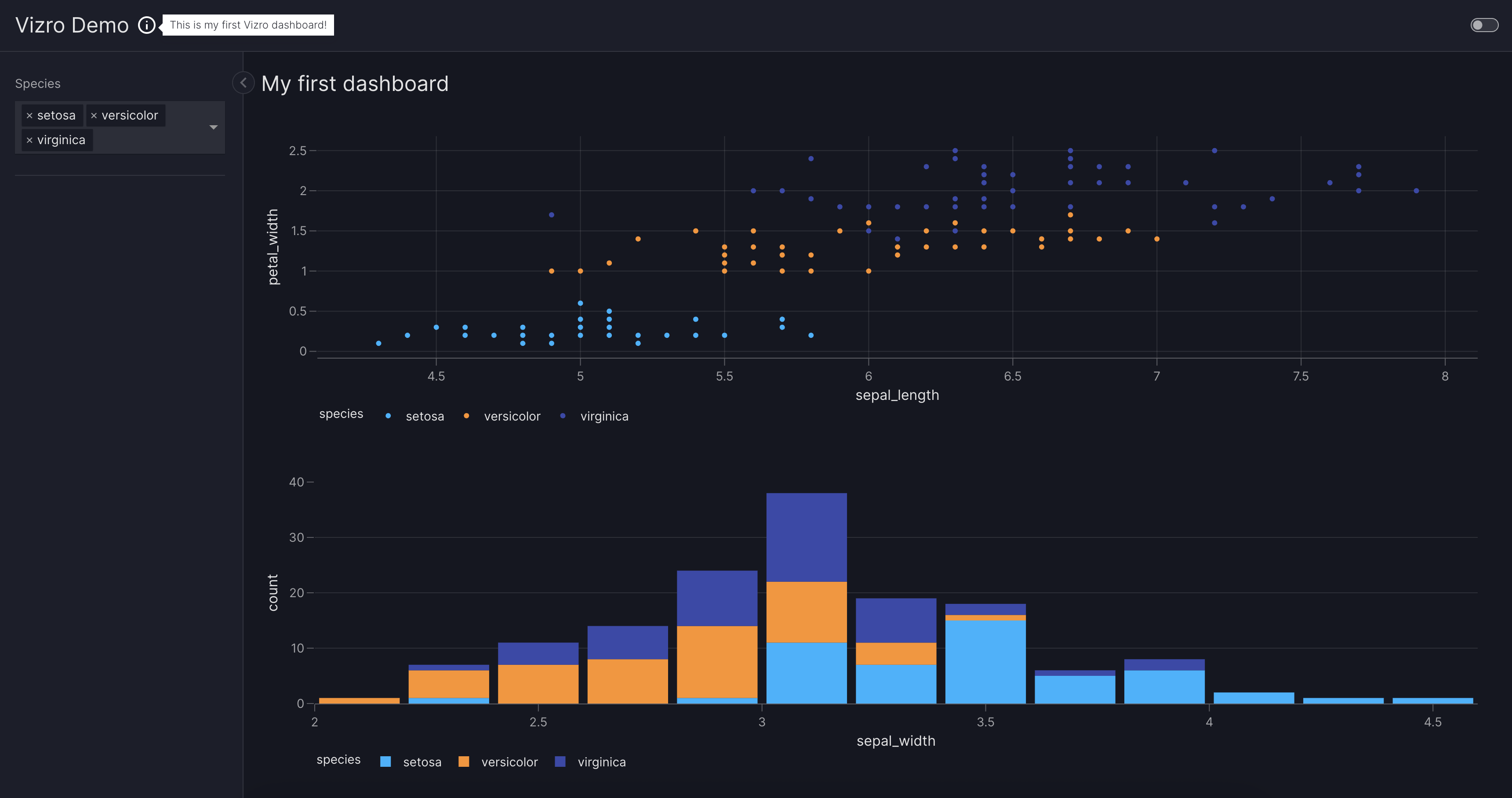Toggle the theme switch in the top-right corner
Viewport: 1512px width, 798px height.
coord(1484,25)
